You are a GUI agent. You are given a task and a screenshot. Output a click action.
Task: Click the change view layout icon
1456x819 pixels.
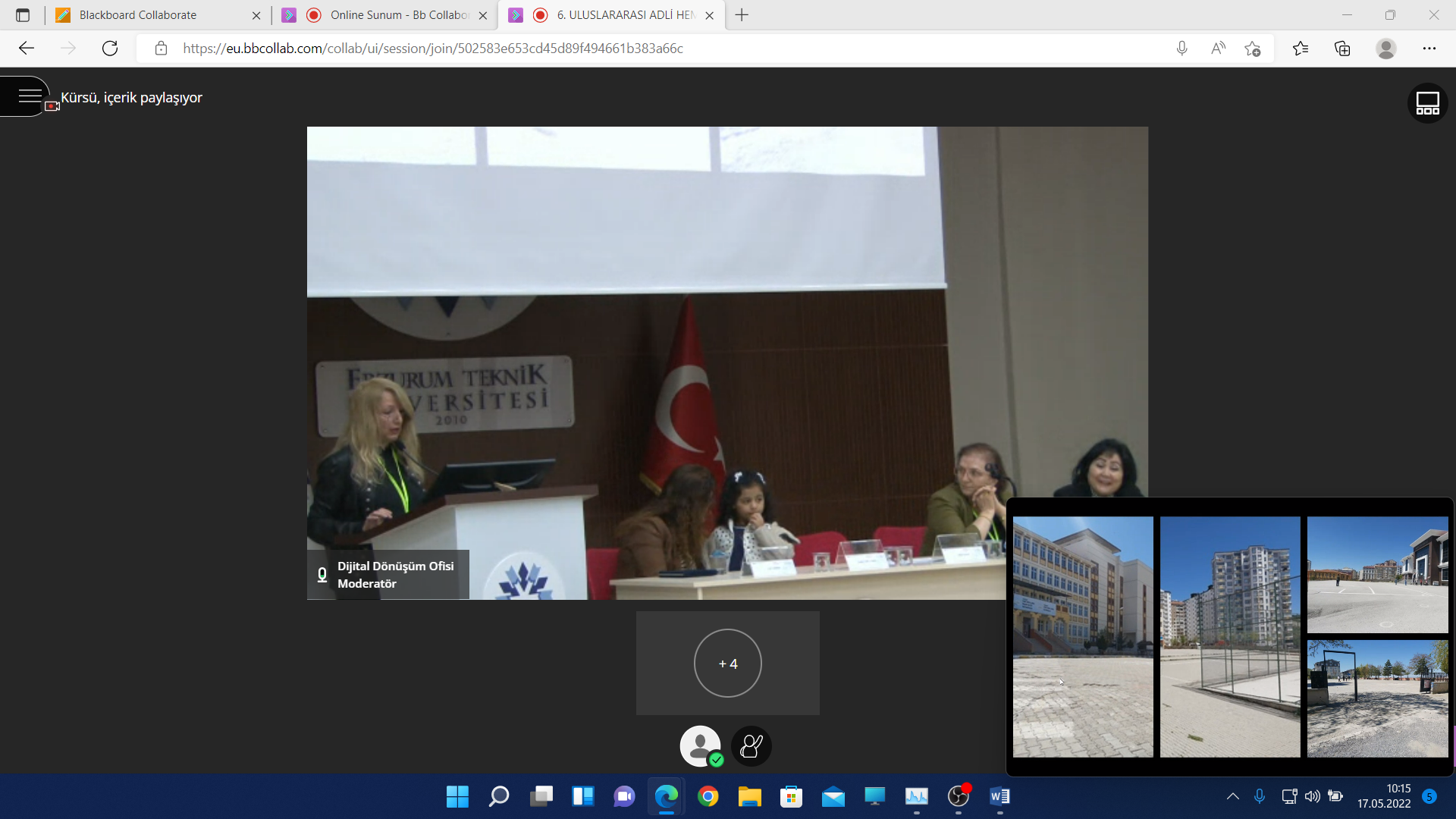coord(1427,103)
